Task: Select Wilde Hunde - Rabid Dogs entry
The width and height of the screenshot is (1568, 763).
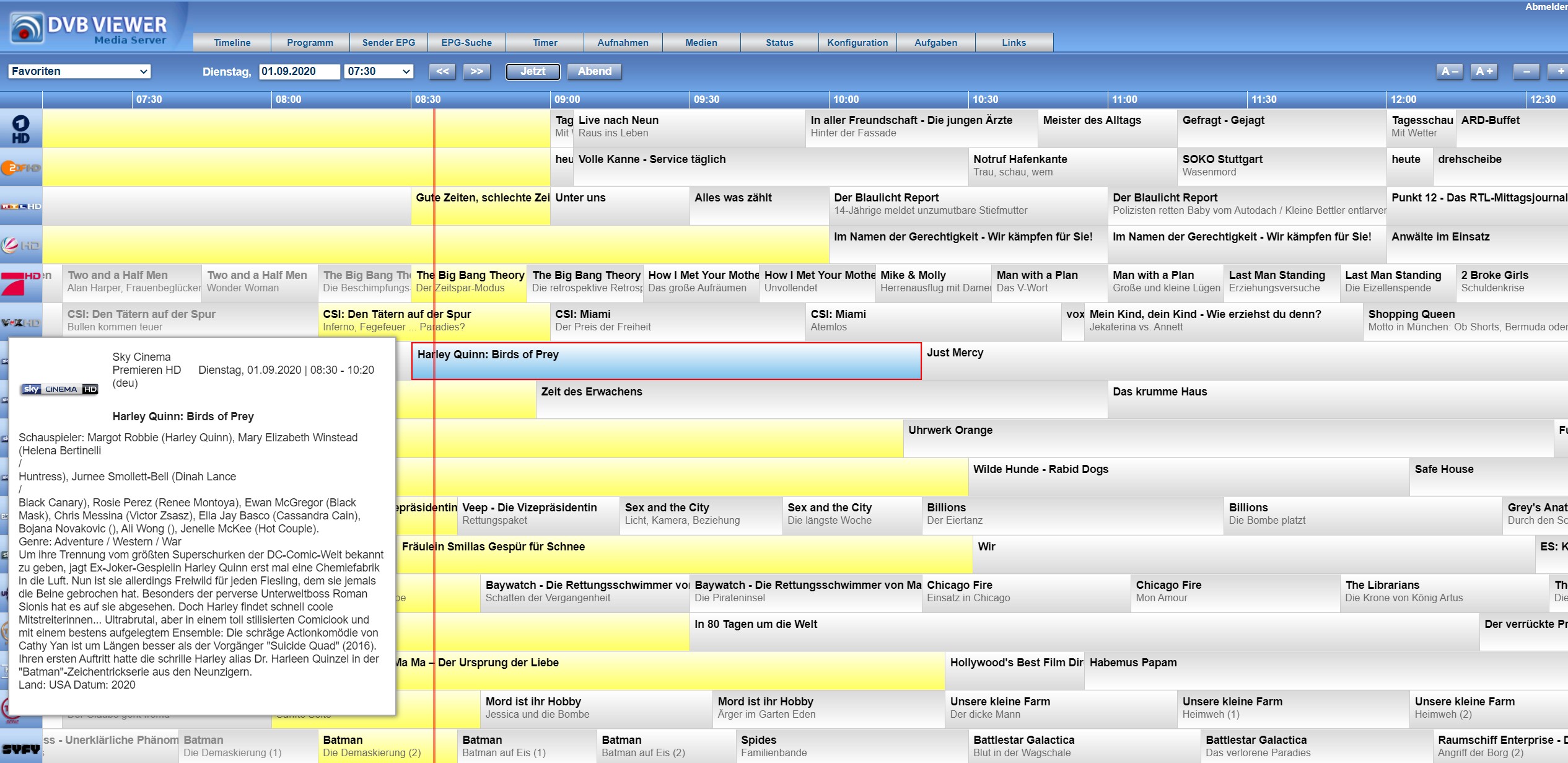Action: pyautogui.click(x=1189, y=477)
